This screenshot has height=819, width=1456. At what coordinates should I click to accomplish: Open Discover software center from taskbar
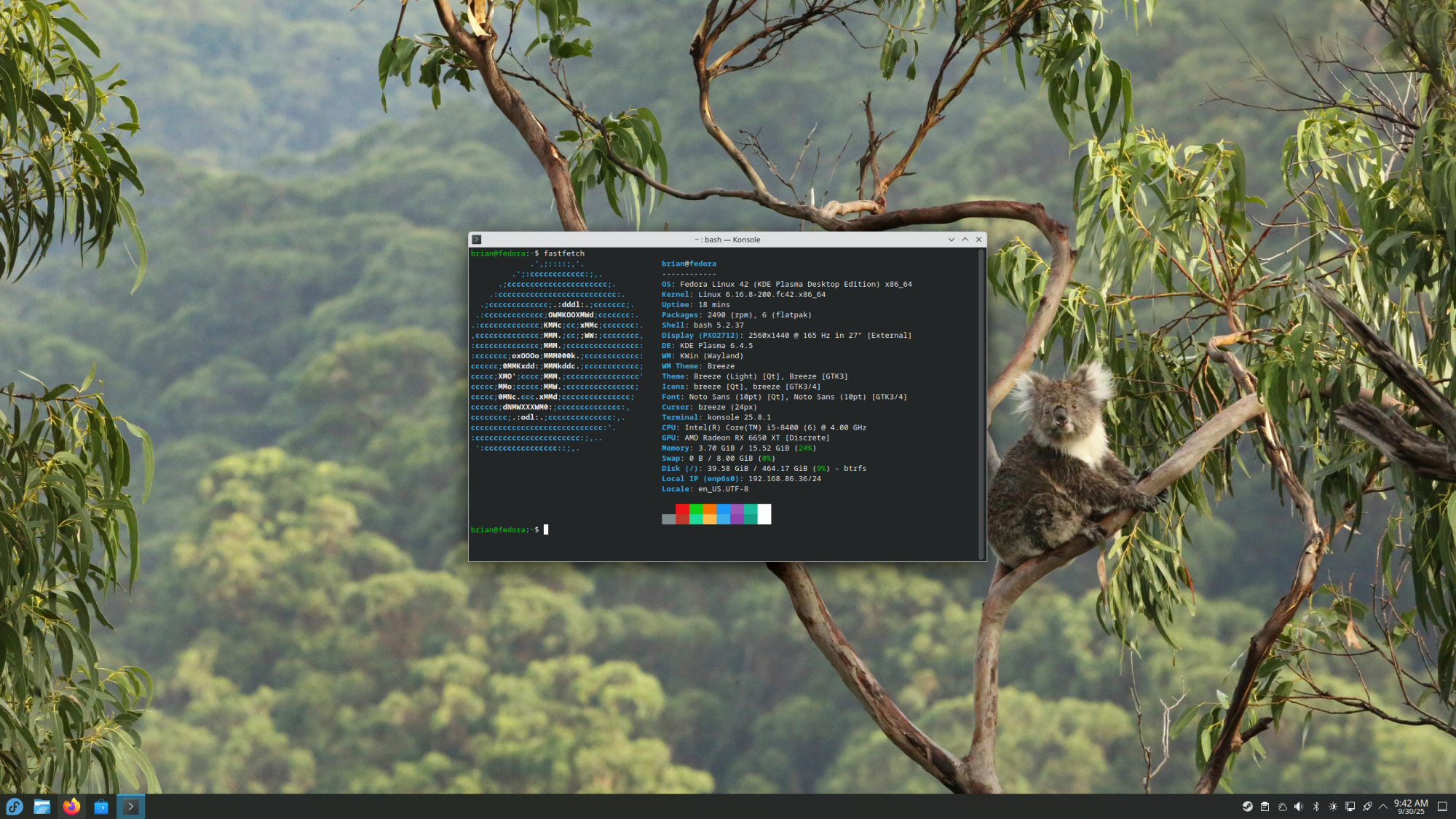click(x=101, y=807)
